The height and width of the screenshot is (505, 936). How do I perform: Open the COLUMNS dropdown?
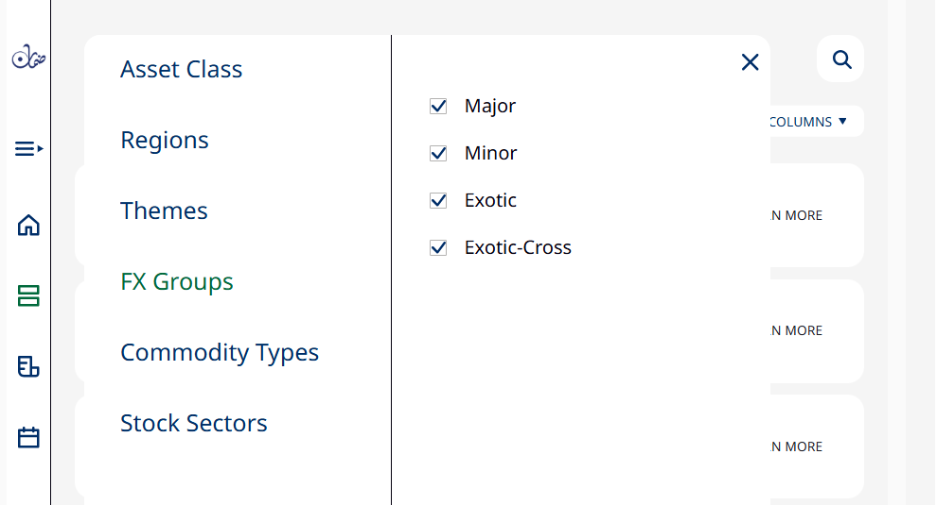808,122
